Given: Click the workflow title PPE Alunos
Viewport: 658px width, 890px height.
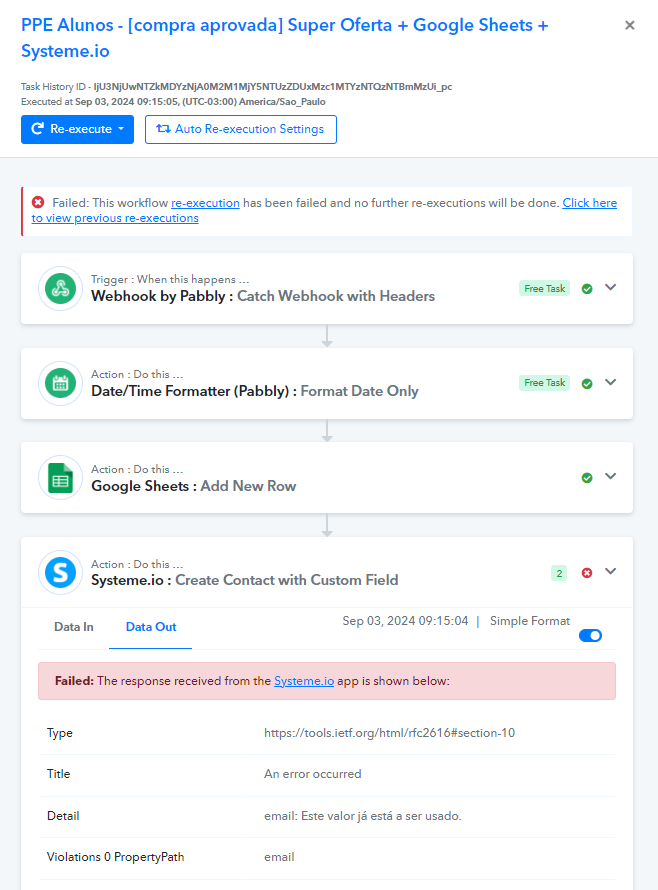Looking at the screenshot, I should (x=284, y=38).
